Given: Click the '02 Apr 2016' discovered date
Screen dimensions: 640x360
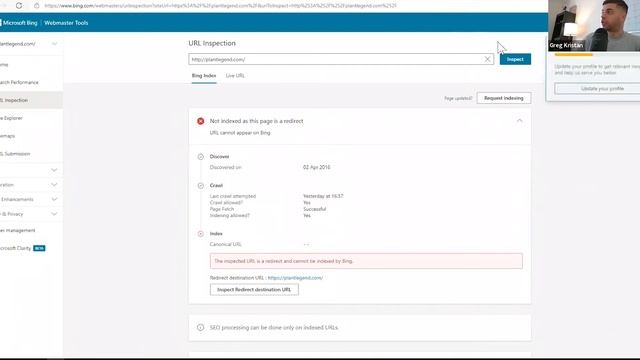Looking at the screenshot, I should coord(317,167).
